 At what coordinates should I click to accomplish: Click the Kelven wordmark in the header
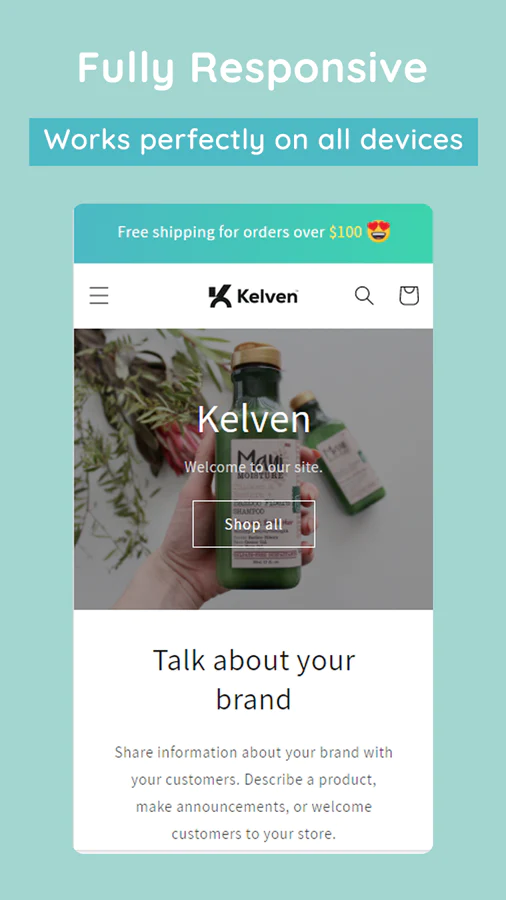click(267, 296)
